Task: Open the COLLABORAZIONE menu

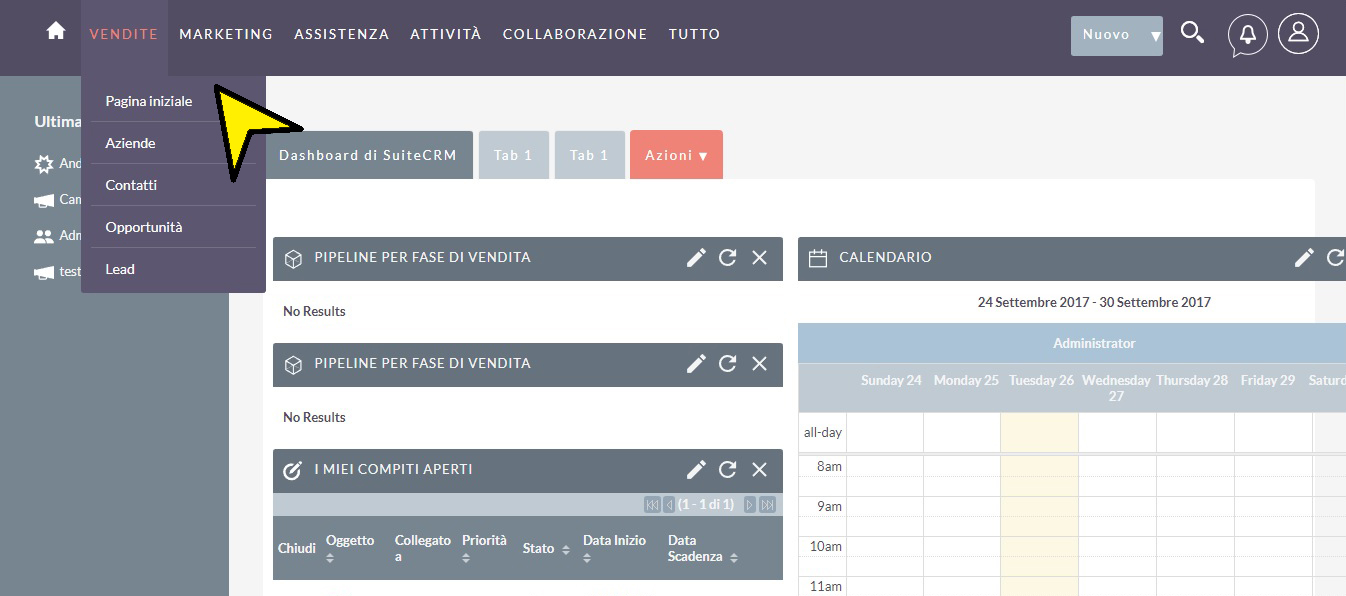Action: coord(575,34)
